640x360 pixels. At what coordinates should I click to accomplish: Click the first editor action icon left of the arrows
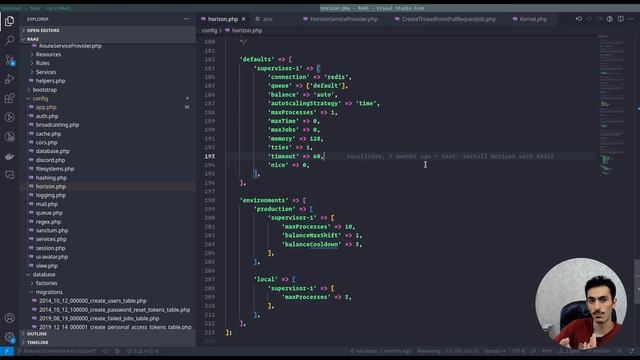click(579, 19)
